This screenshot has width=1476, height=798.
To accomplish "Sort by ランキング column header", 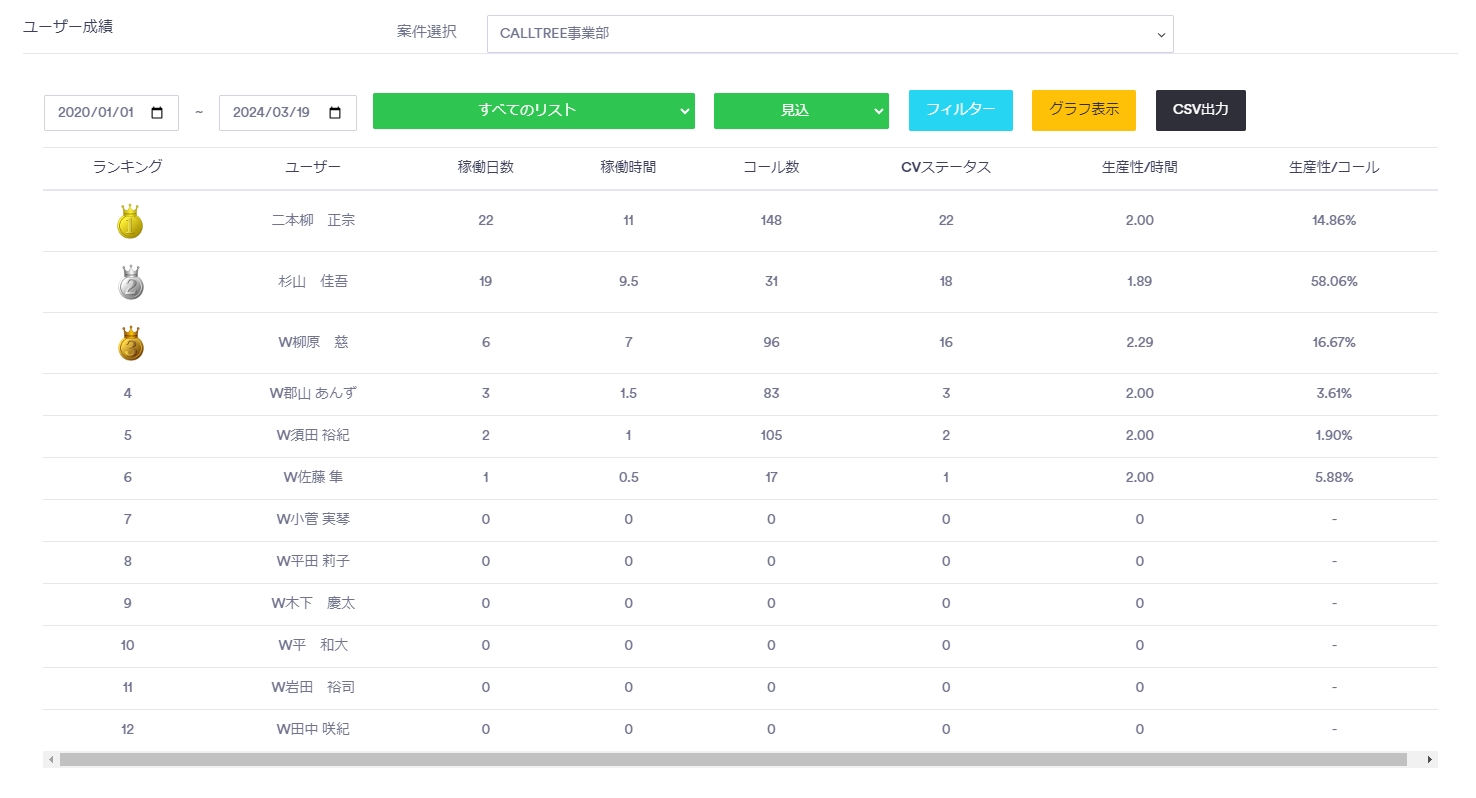I will tap(128, 168).
